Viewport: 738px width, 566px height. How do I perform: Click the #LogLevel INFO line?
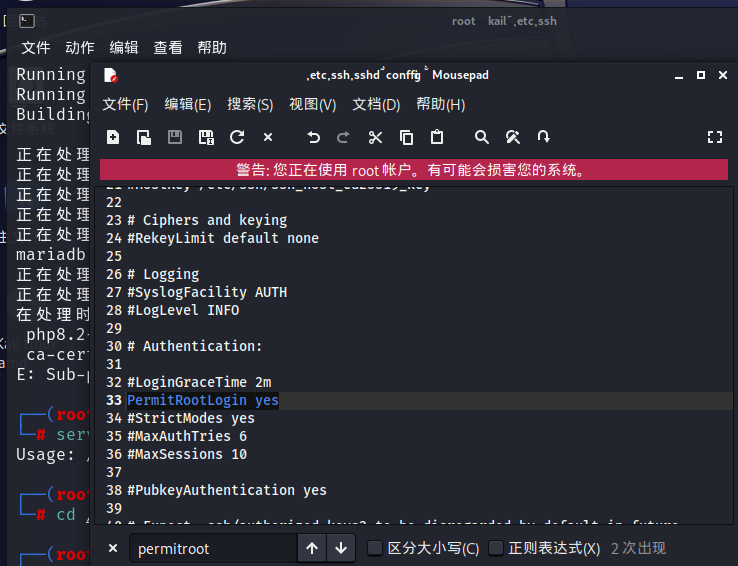pyautogui.click(x=183, y=310)
